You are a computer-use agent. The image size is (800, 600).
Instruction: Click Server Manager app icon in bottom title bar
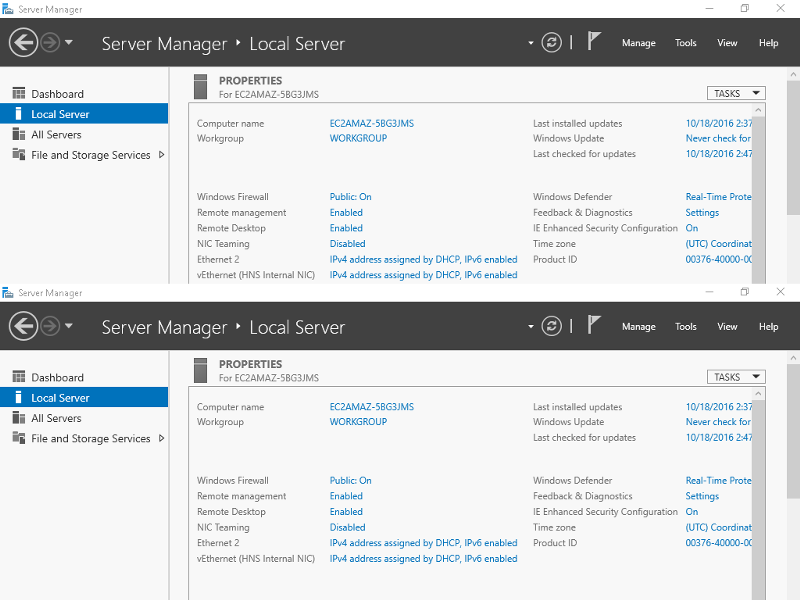tap(8, 293)
